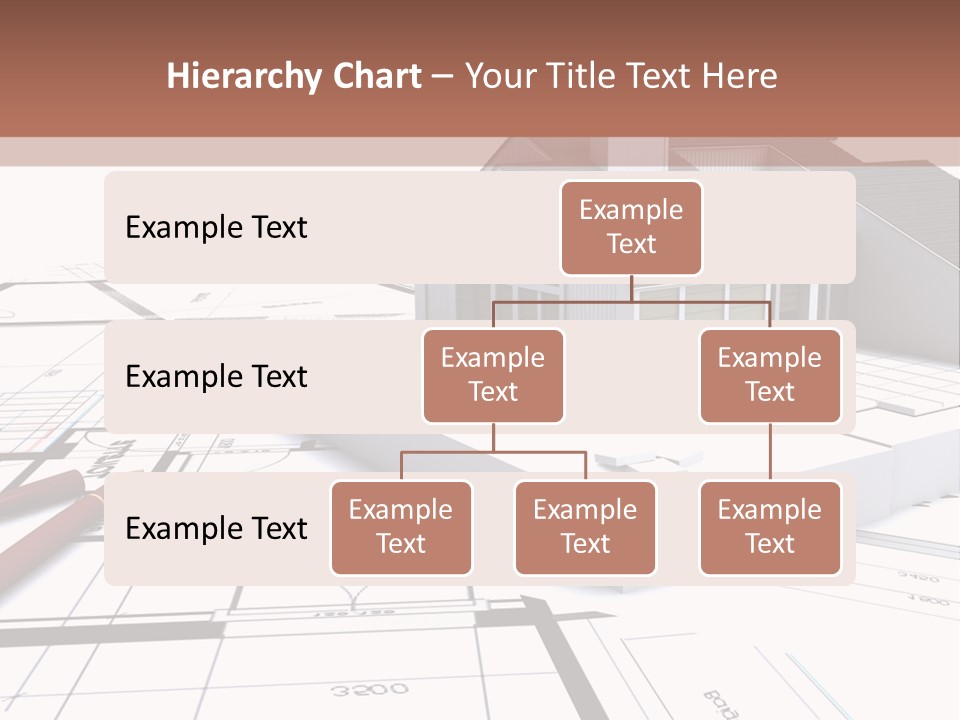Click the rightmost bottom-row Example Text box
The width and height of the screenshot is (960, 720).
coord(770,528)
